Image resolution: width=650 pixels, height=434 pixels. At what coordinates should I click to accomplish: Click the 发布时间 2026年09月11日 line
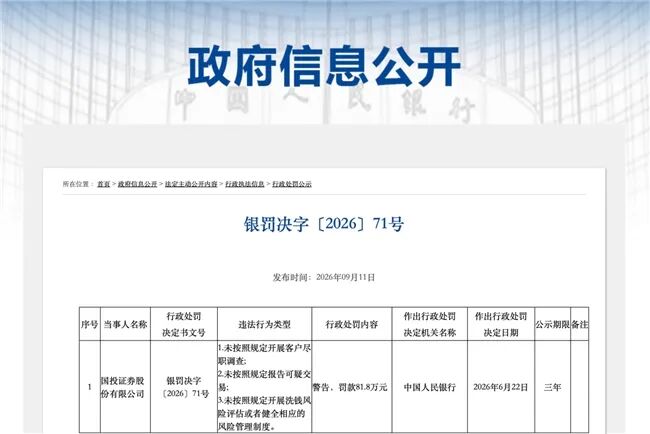tap(324, 277)
